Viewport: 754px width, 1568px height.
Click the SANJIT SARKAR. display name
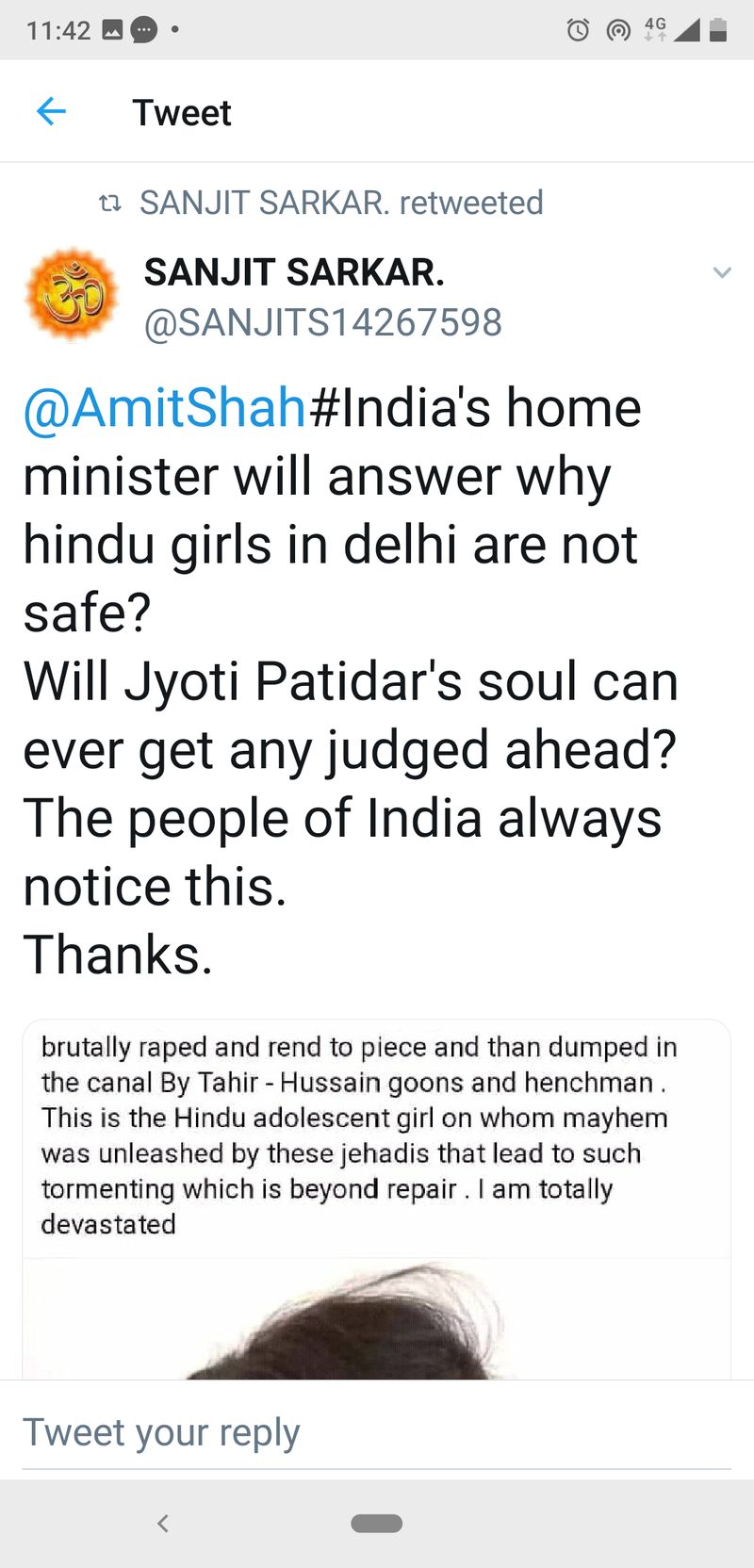[x=294, y=272]
